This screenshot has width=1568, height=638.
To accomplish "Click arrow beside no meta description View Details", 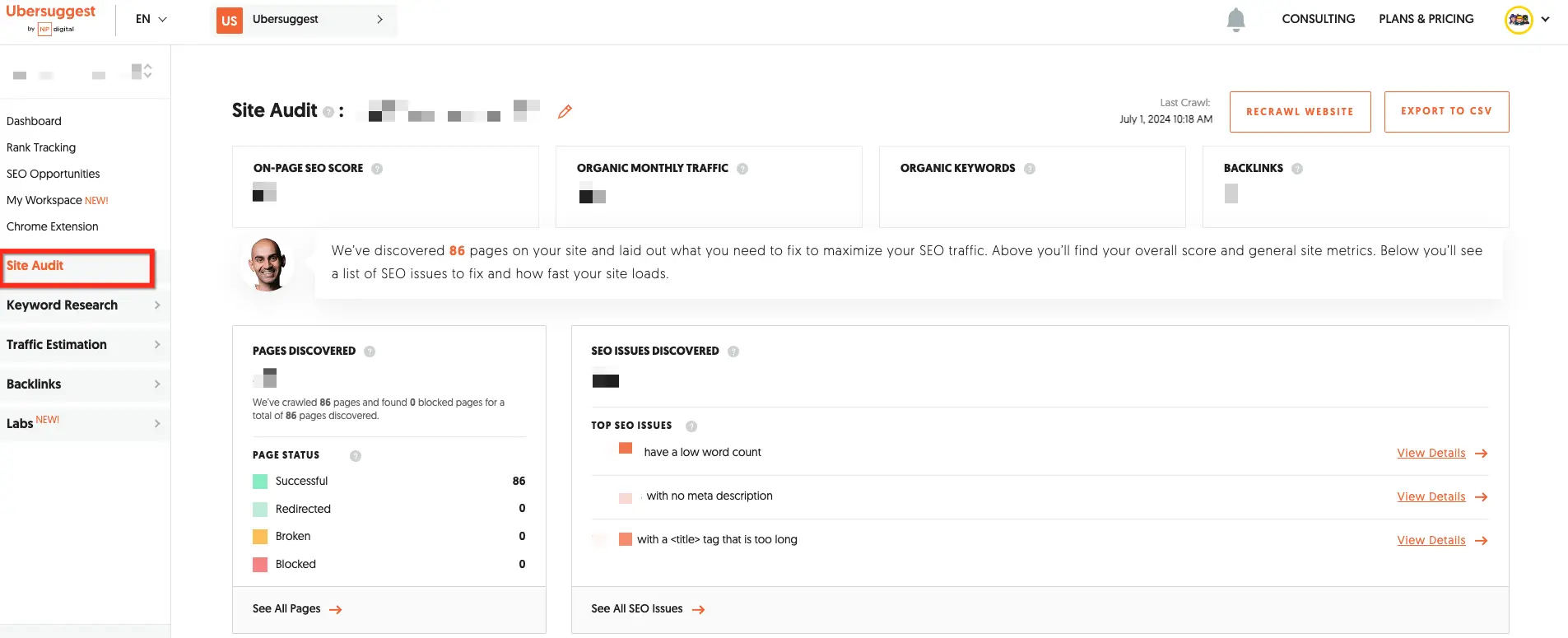I will tap(1482, 497).
